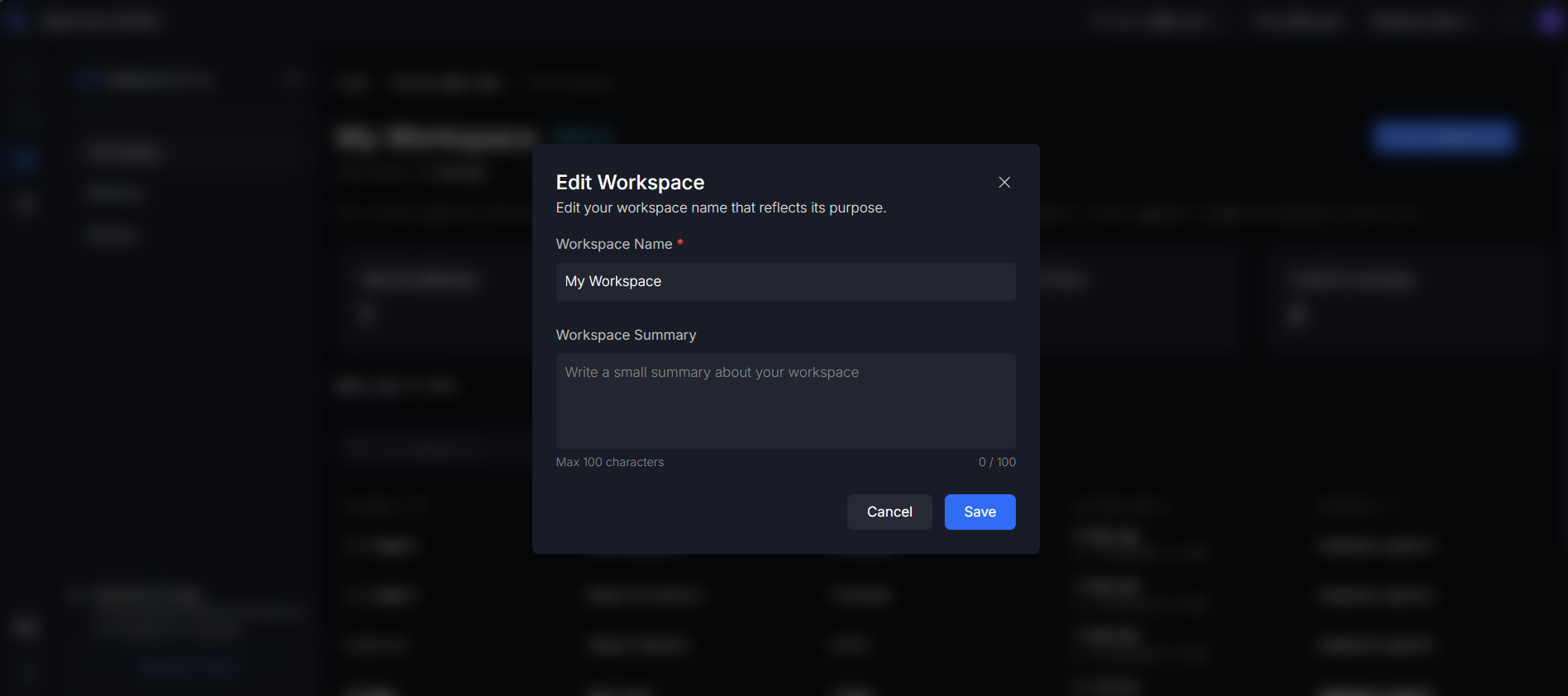This screenshot has height=696, width=1568.
Task: Click the blurred My Workspace page heading
Action: pyautogui.click(x=436, y=136)
